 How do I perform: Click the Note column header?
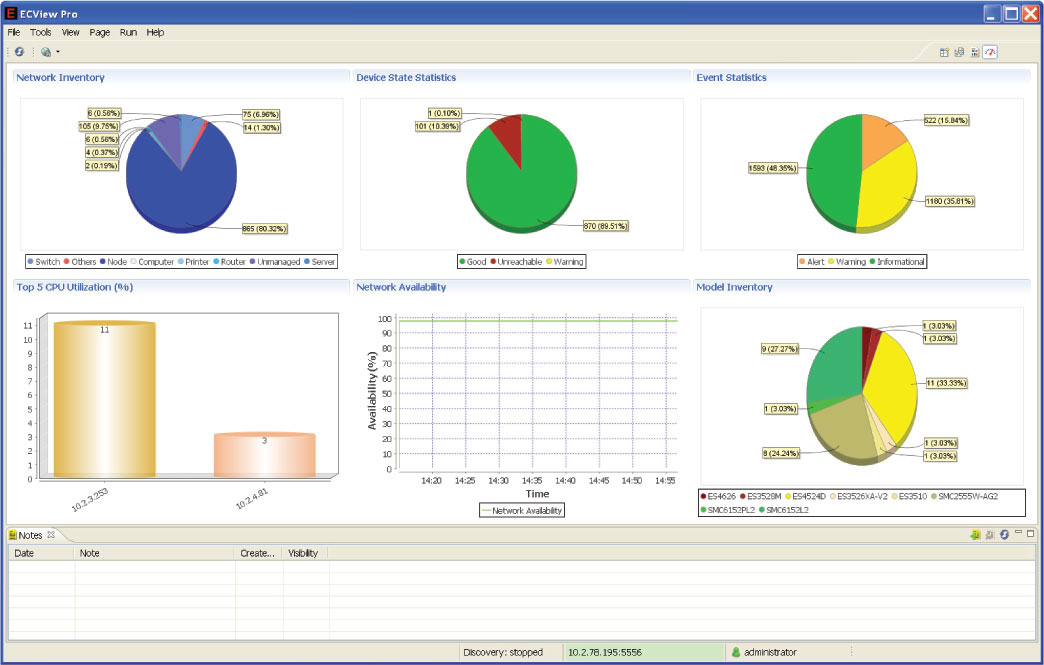coord(154,553)
